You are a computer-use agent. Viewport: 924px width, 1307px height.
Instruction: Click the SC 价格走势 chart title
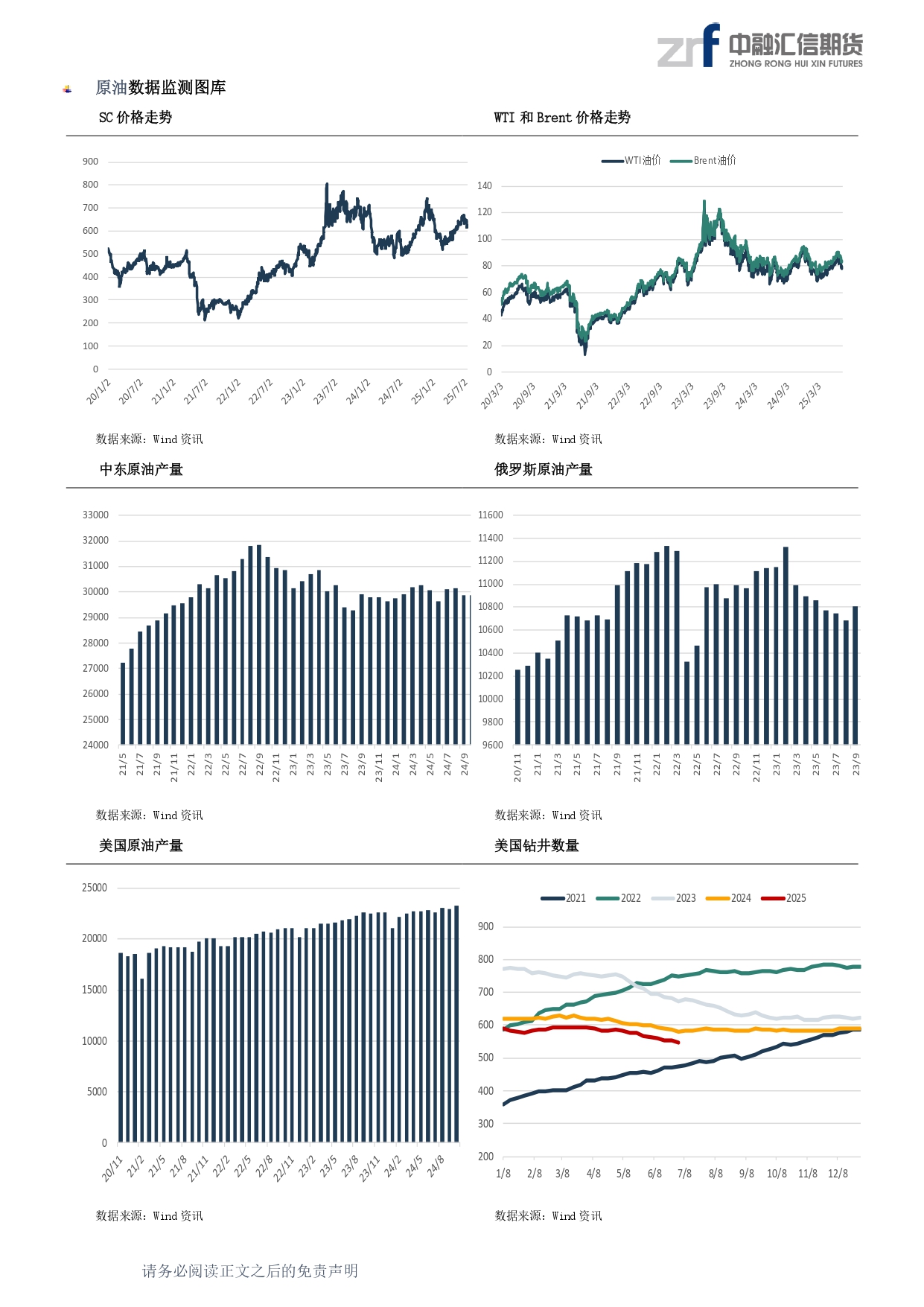click(x=136, y=118)
